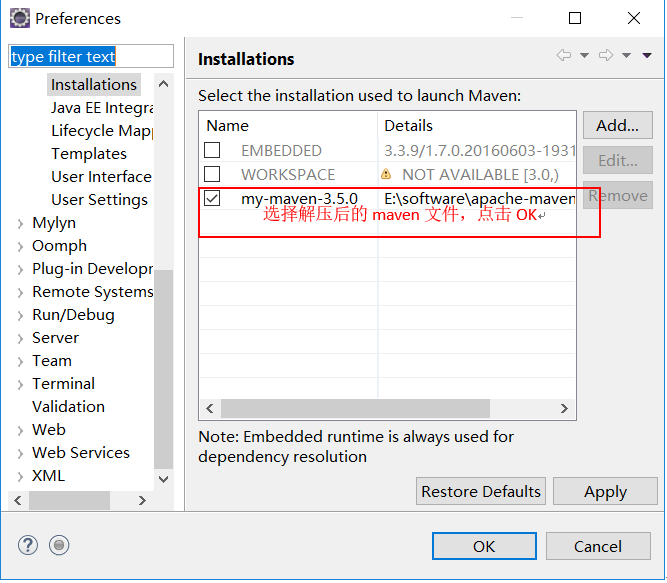
Task: Select Mylyn label in tree
Action: [54, 223]
